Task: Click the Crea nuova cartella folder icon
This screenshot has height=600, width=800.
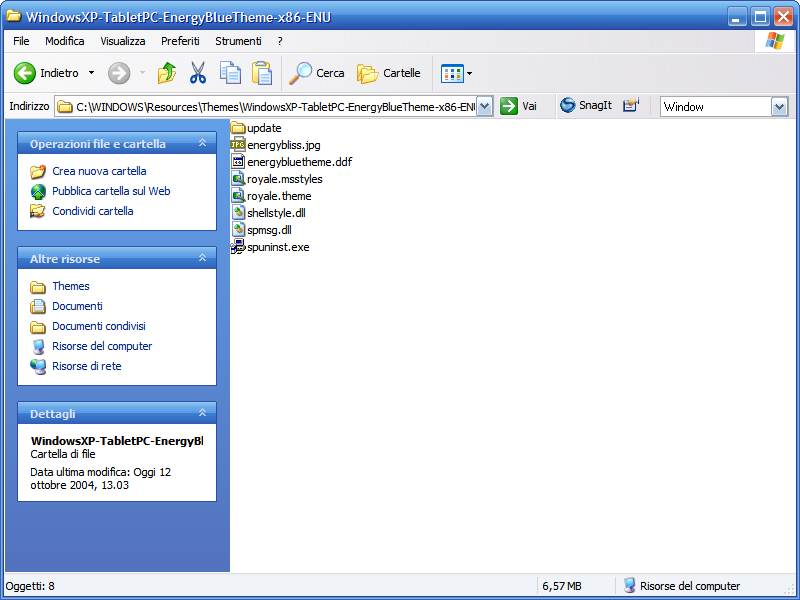Action: [38, 171]
